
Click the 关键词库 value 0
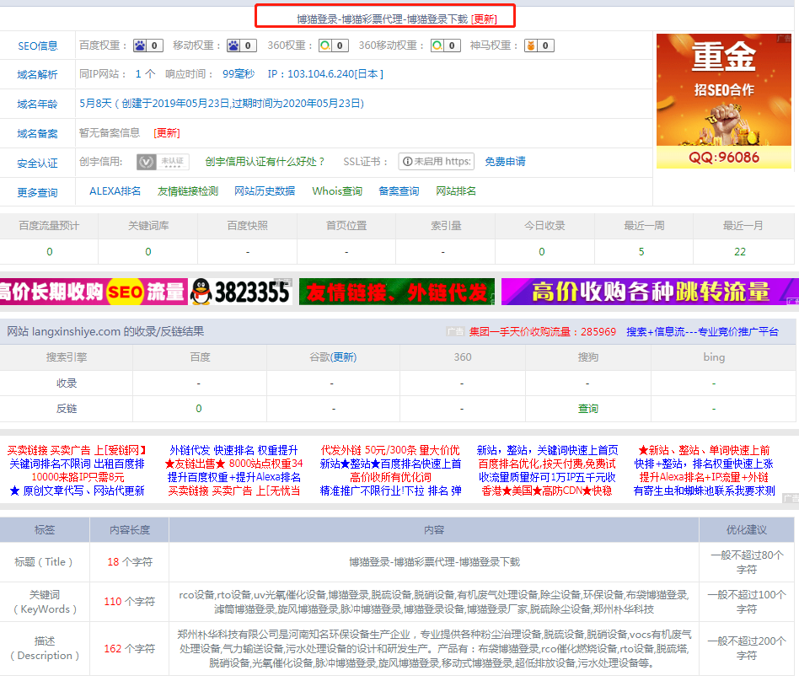[148, 252]
